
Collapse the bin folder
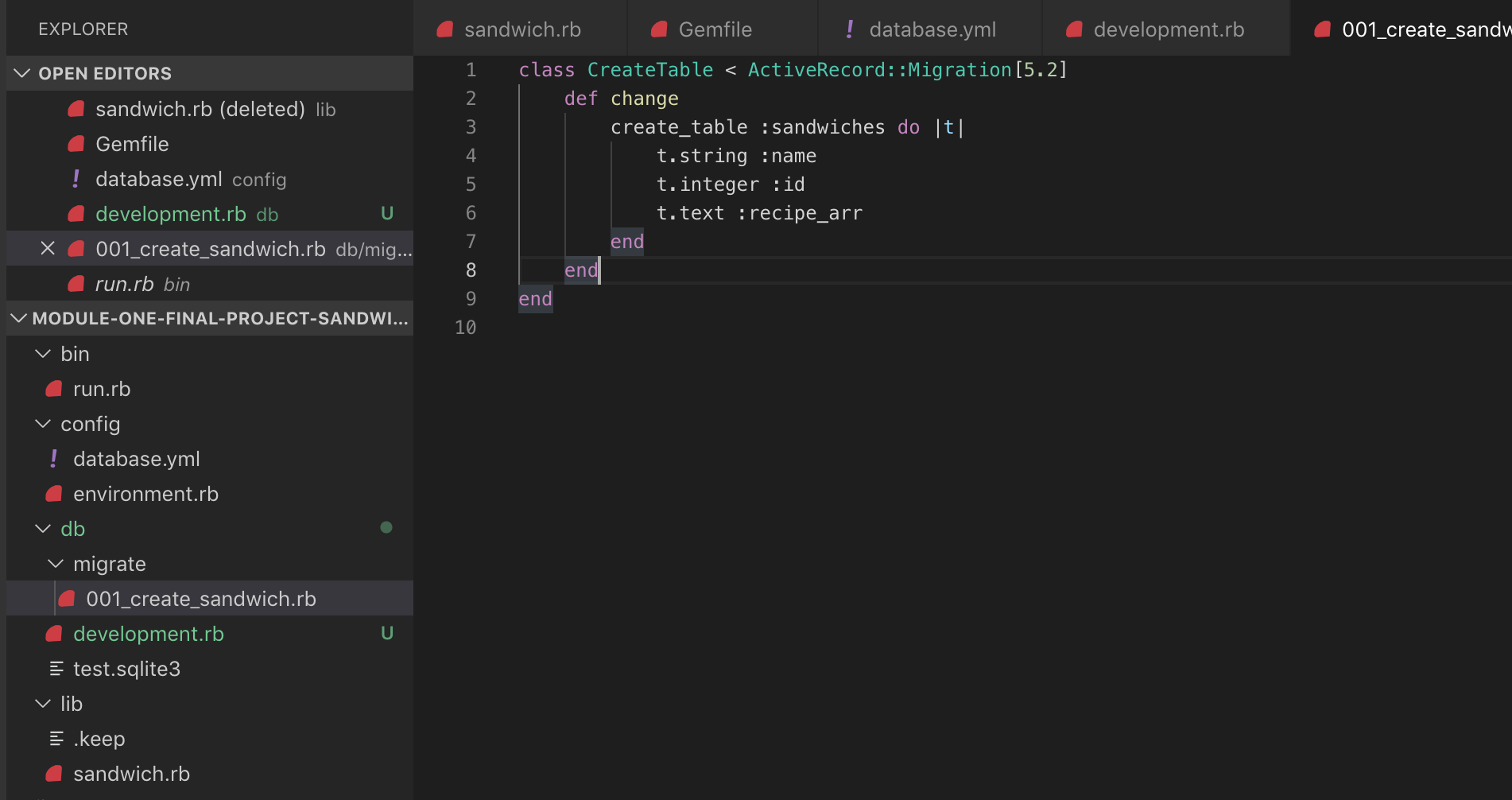point(43,354)
